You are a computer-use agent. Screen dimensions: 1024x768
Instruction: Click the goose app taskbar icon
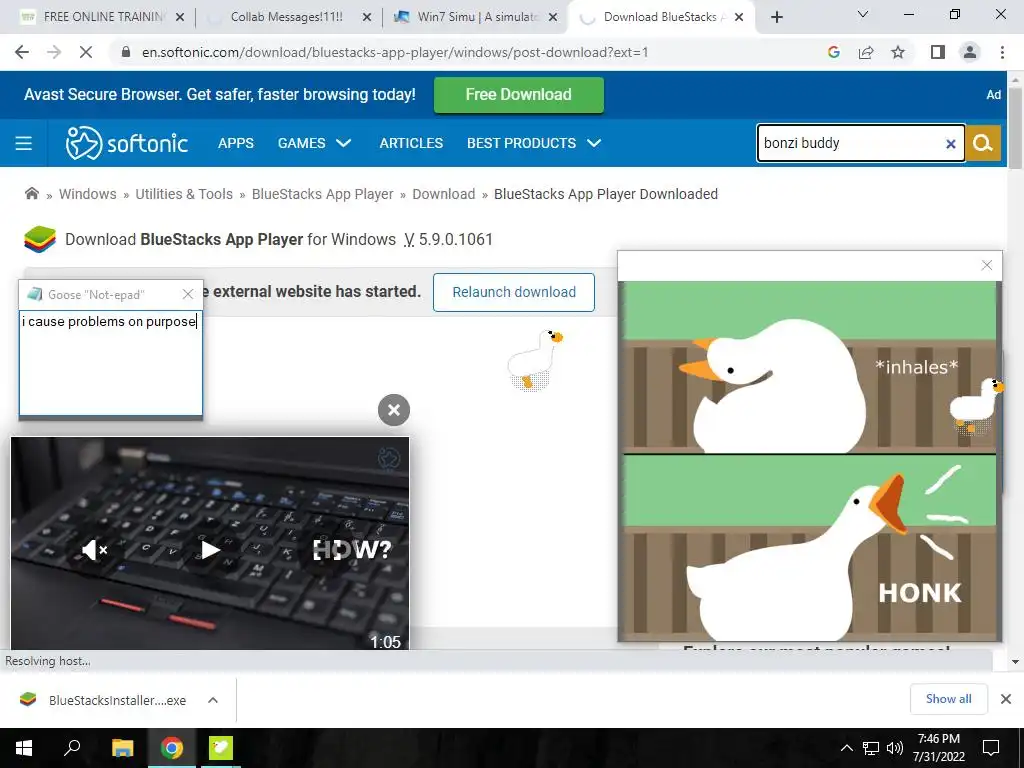point(221,748)
